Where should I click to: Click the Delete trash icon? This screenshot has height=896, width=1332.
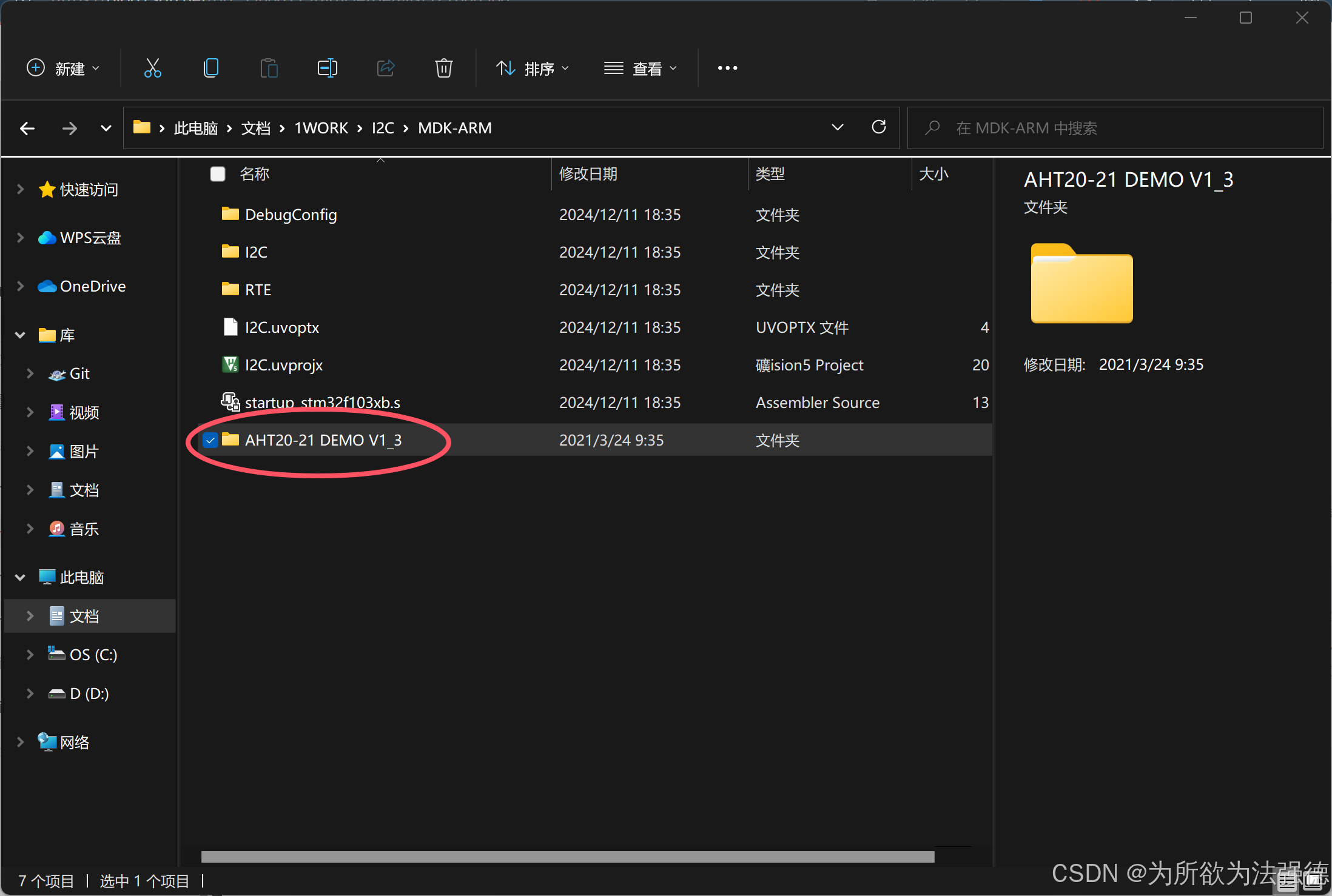pyautogui.click(x=443, y=68)
